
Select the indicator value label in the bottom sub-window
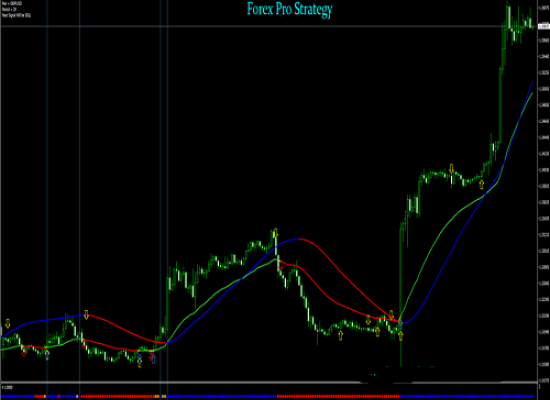pos(7,387)
